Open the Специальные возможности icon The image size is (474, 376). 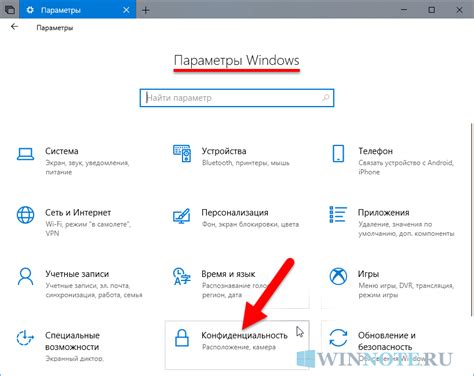pos(25,338)
